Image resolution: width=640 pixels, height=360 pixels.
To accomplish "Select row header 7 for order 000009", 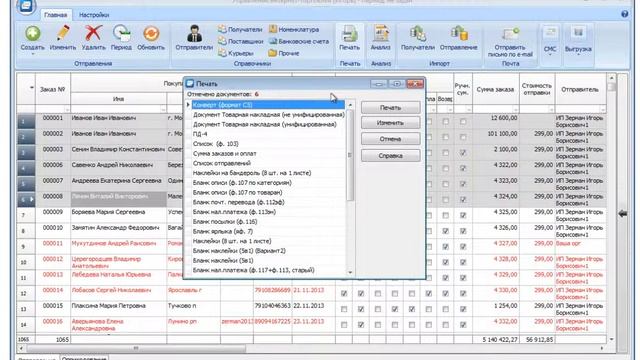I will (26, 216).
